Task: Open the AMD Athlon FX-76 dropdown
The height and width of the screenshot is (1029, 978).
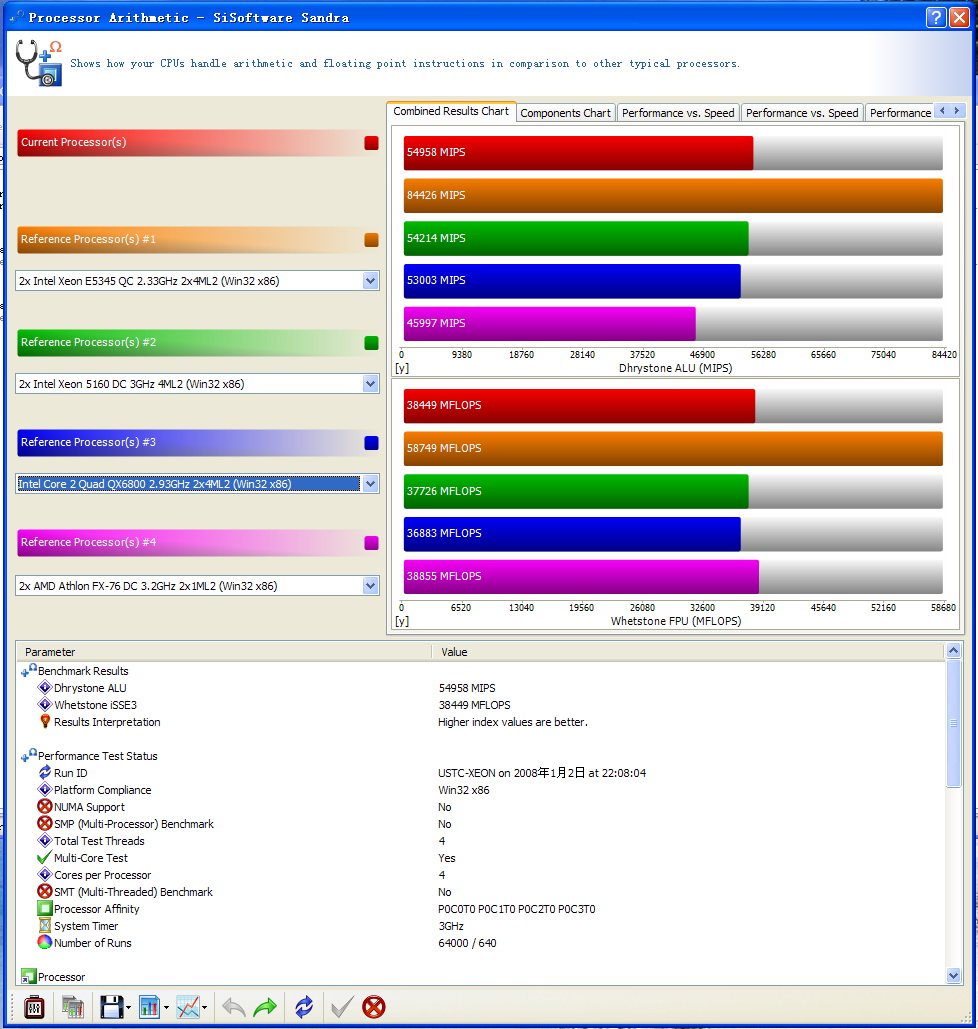Action: (371, 586)
